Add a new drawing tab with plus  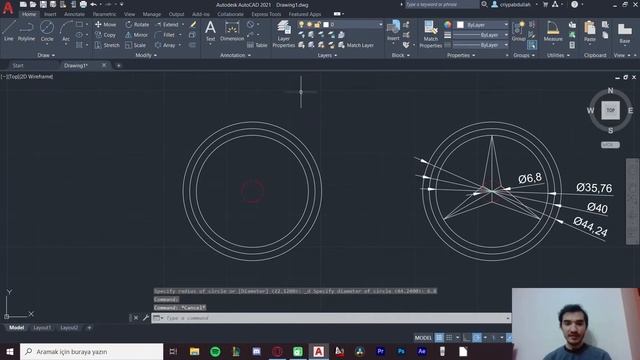pyautogui.click(x=118, y=65)
